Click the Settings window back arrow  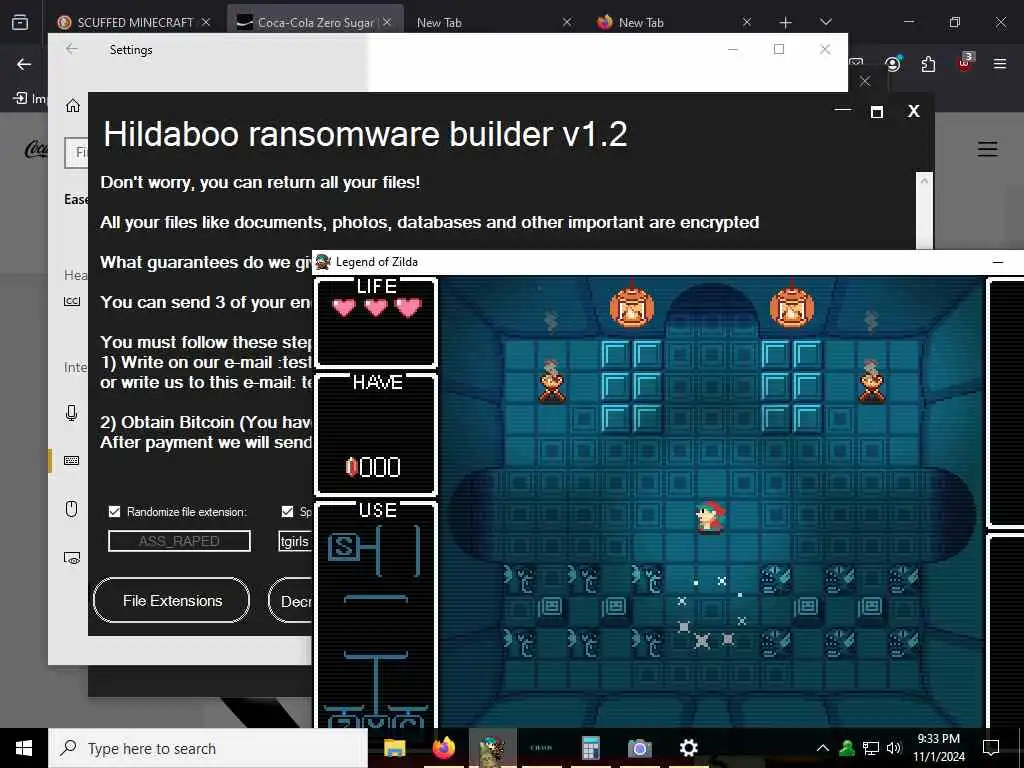tap(72, 49)
